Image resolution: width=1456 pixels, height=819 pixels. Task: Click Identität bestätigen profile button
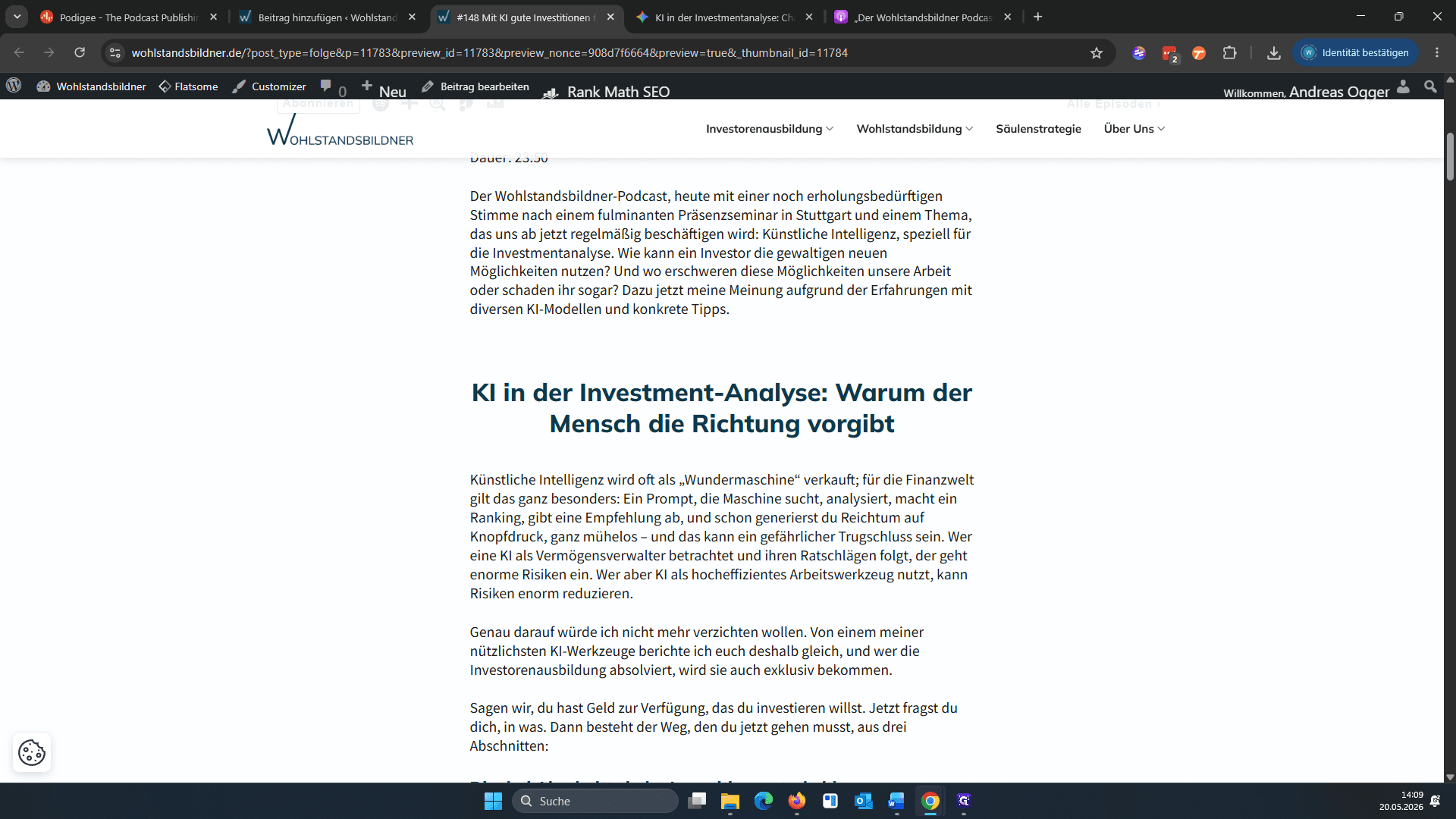1355,53
